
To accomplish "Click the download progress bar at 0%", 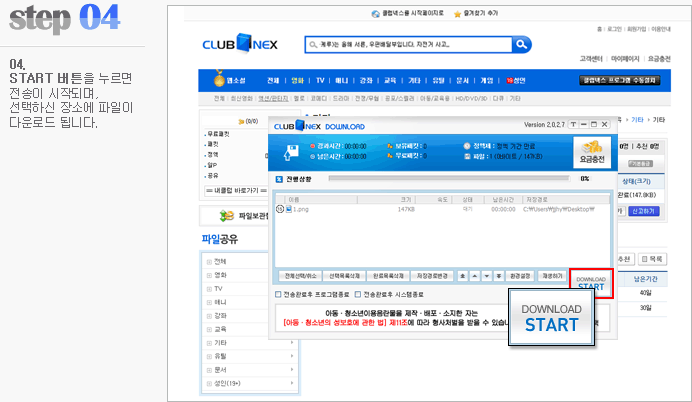I will point(449,178).
